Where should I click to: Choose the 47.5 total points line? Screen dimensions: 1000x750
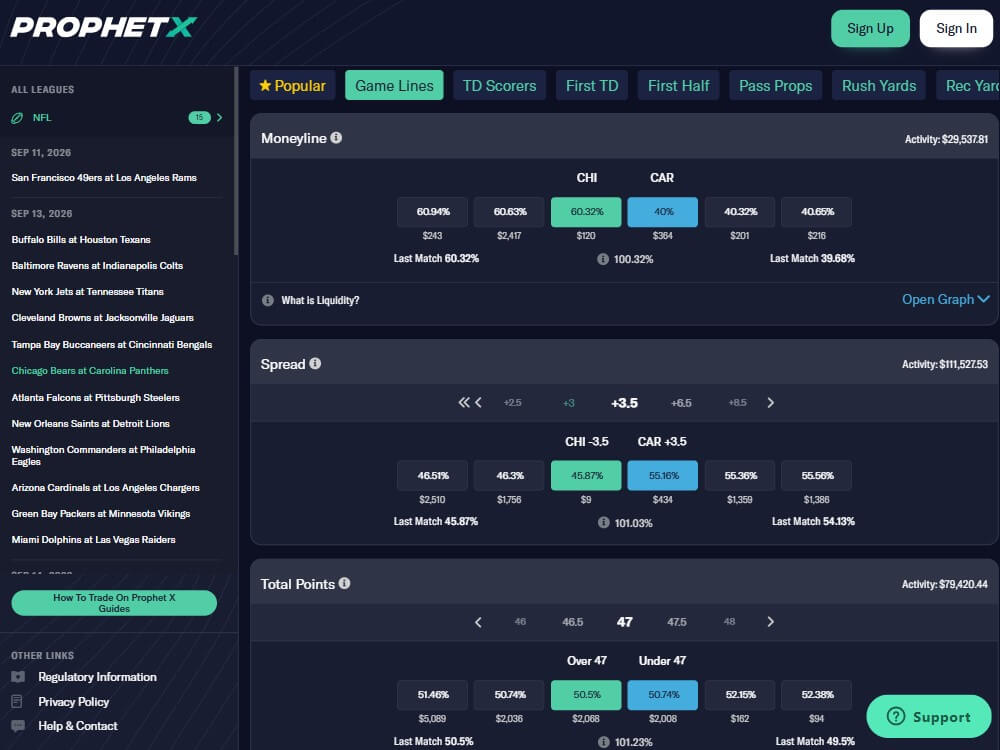click(x=677, y=622)
